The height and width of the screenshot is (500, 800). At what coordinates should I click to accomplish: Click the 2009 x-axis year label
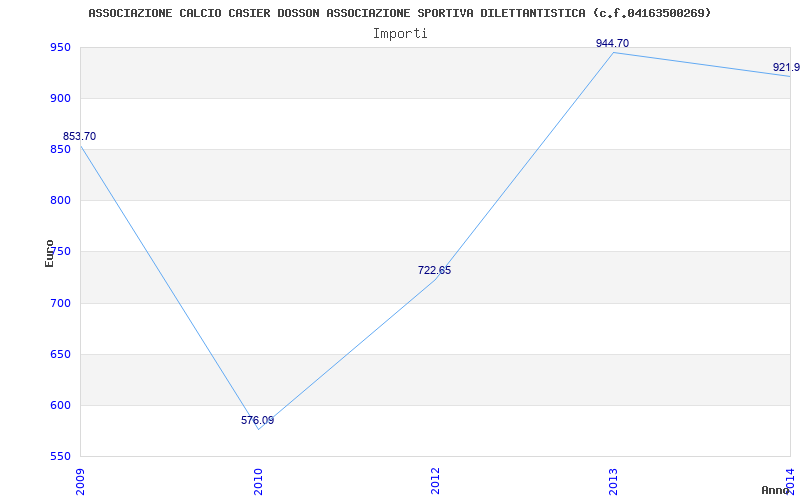point(80,481)
